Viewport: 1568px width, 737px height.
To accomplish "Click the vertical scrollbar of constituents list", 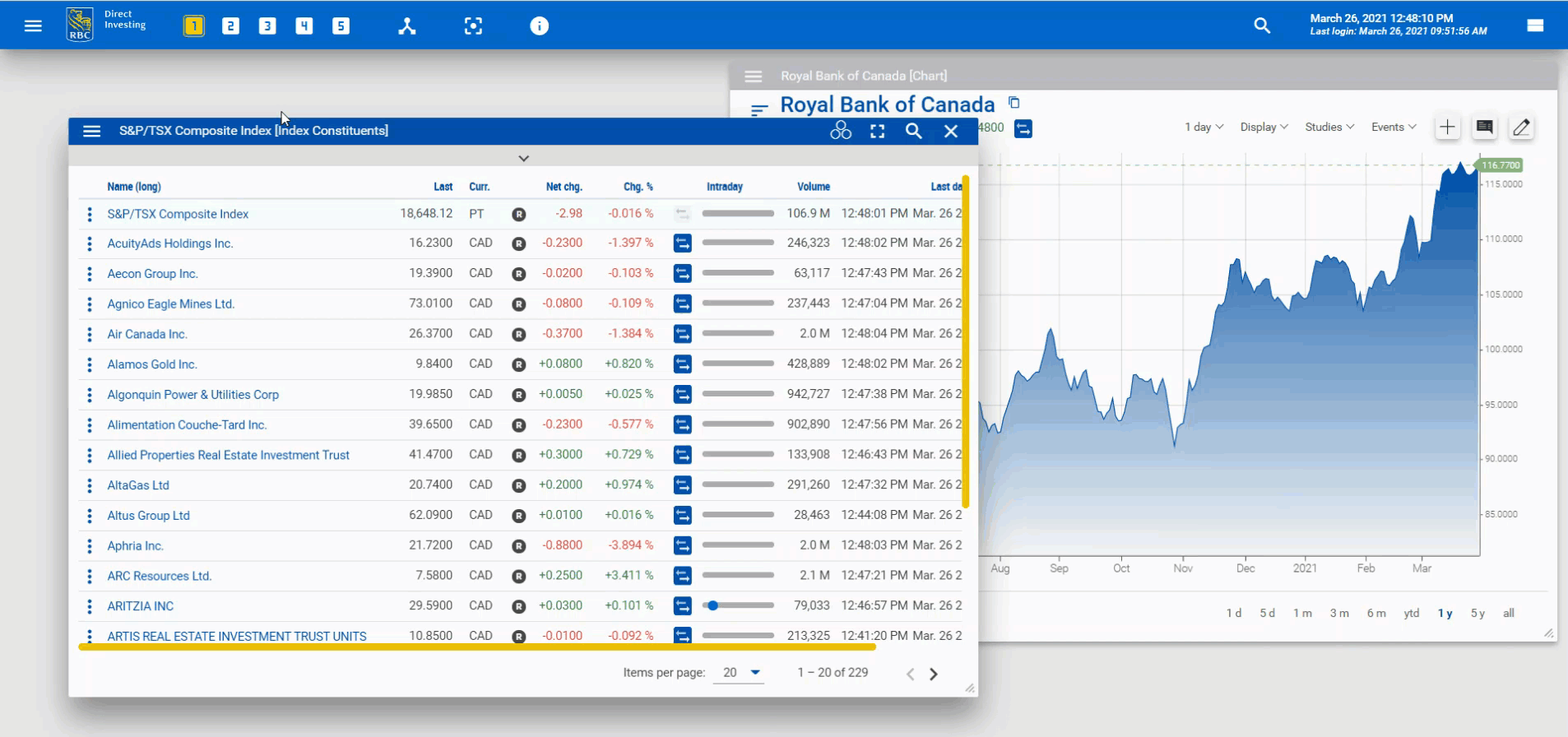I will (x=966, y=341).
